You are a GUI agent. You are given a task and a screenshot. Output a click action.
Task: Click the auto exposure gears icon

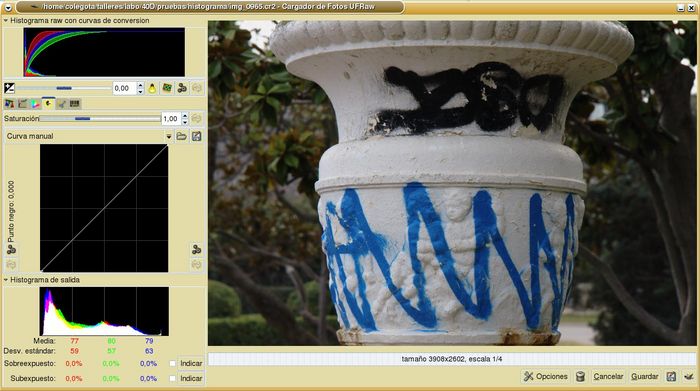(x=182, y=88)
